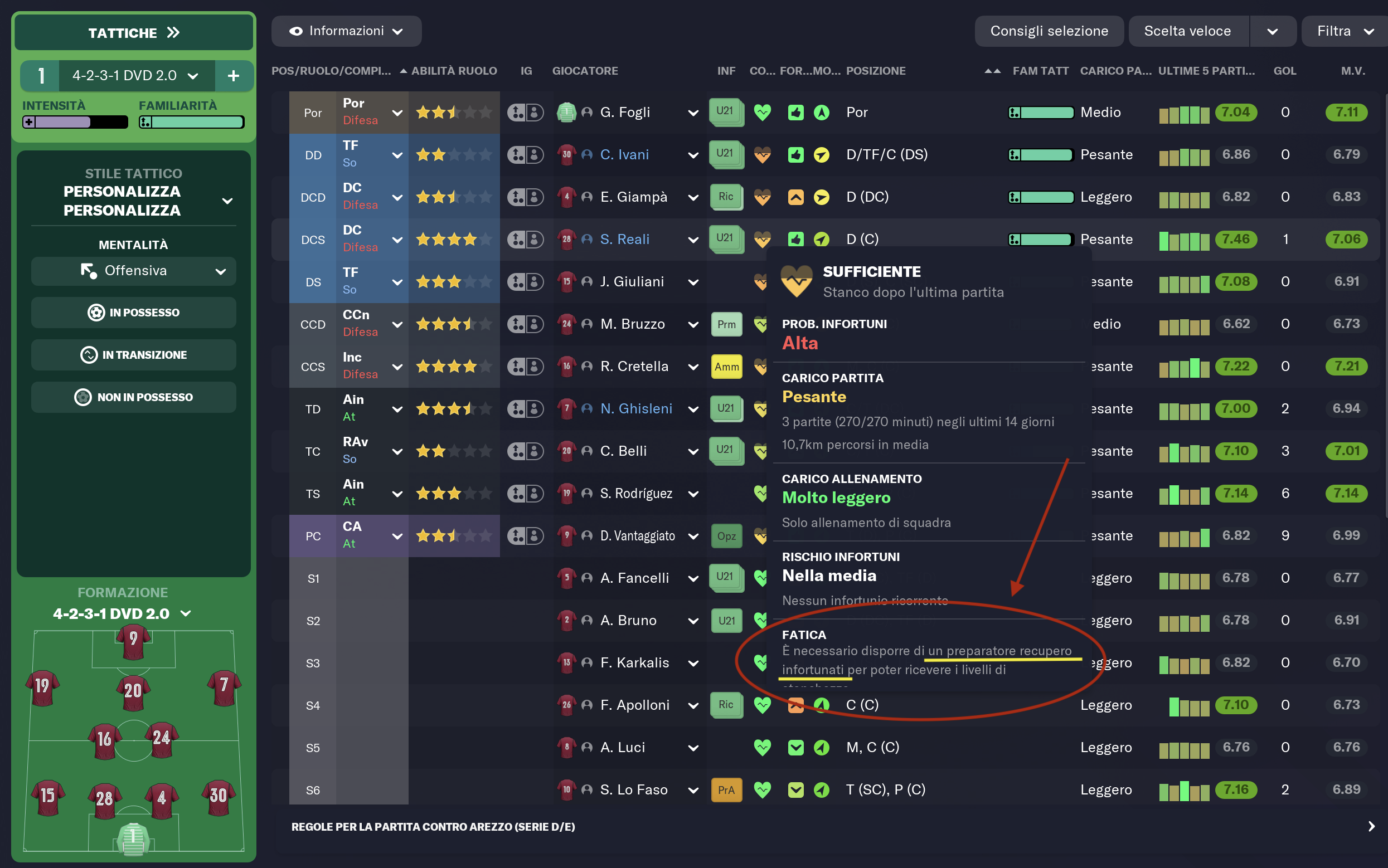
Task: Click the instructions icon for C. Ivani
Action: [x=525, y=154]
